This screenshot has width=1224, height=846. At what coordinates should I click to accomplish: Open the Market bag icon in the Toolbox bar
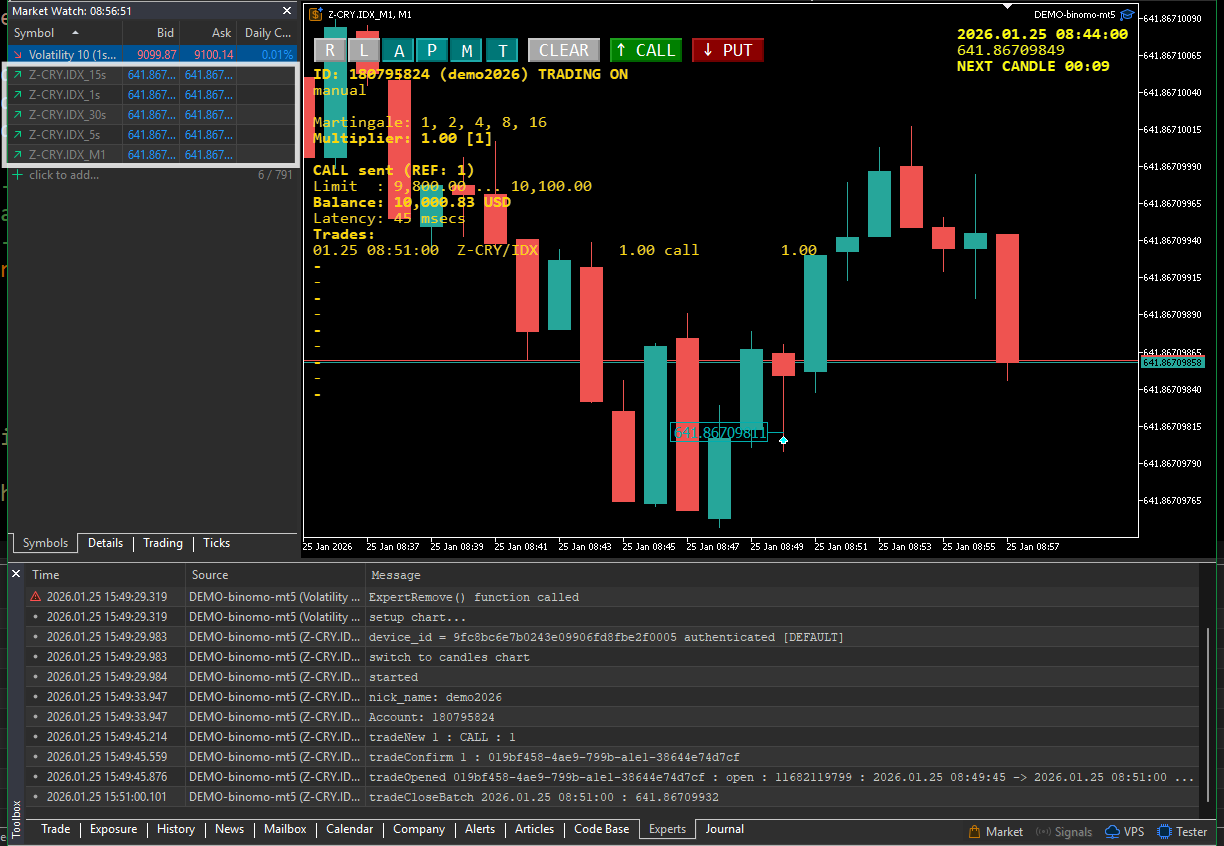tap(974, 832)
